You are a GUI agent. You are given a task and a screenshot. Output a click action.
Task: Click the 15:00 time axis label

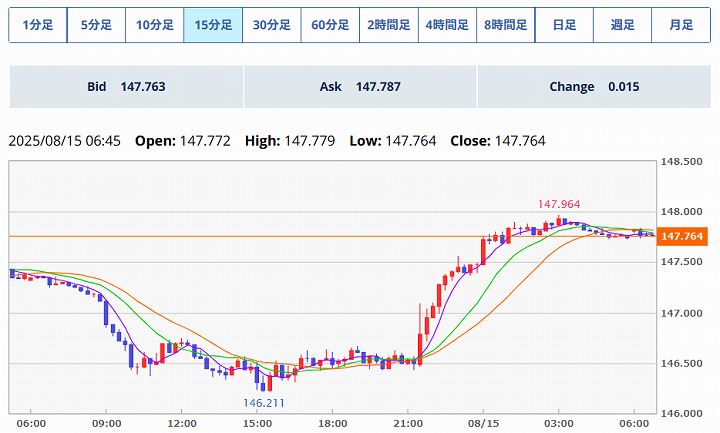click(257, 424)
